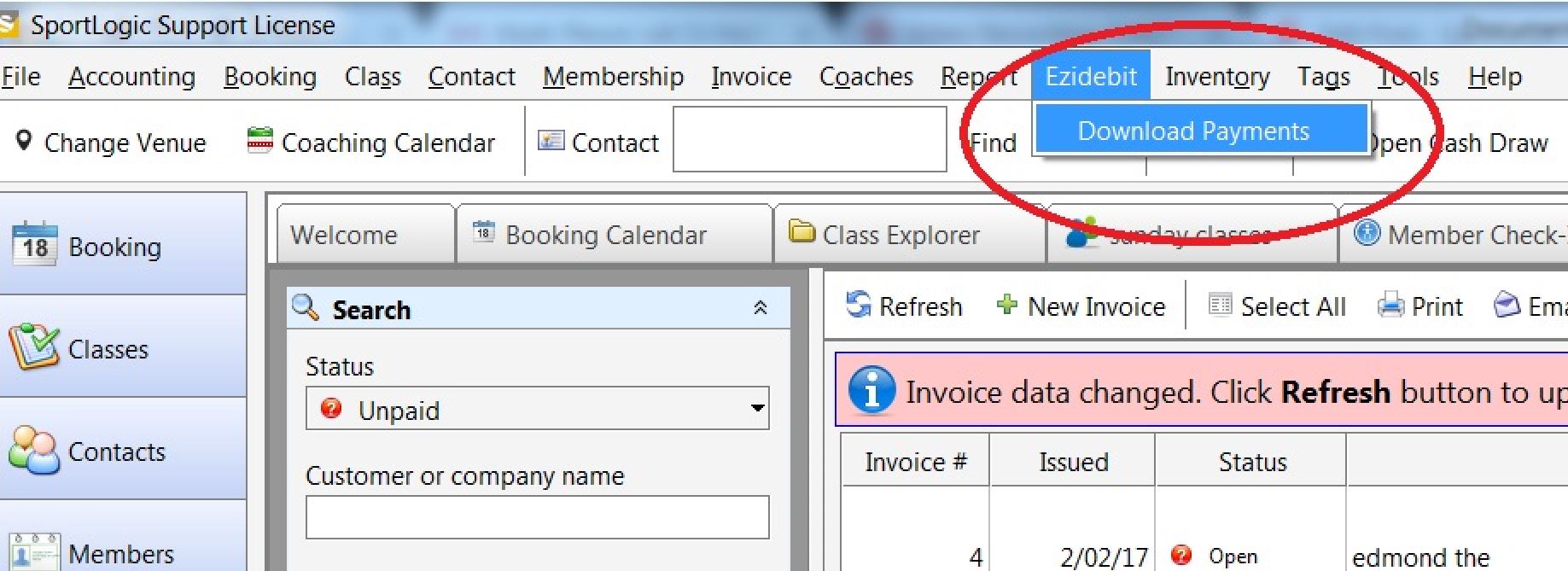Screen dimensions: 1568x571
Task: Click the Refresh toolbar label
Action: point(920,306)
